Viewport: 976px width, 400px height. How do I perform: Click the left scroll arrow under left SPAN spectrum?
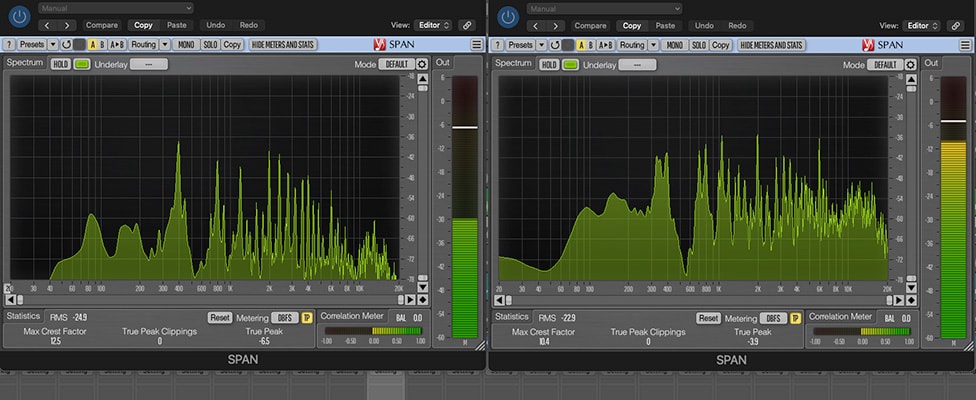11,300
